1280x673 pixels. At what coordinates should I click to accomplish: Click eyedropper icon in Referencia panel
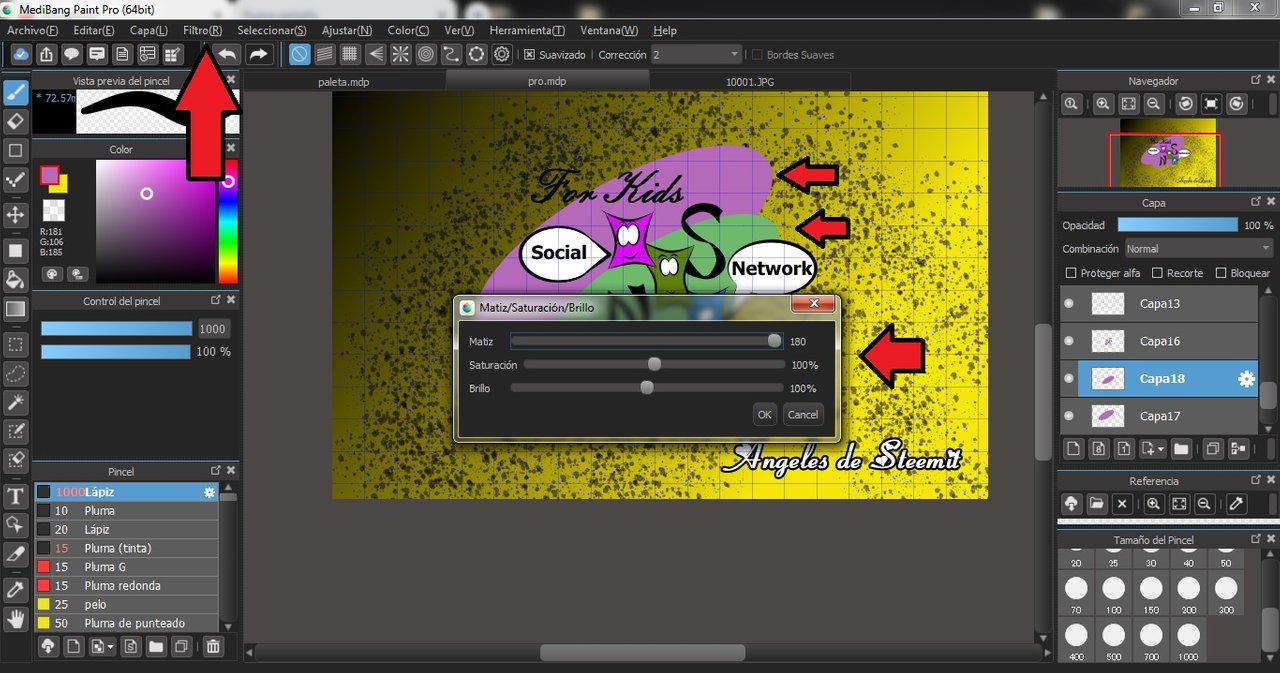pyautogui.click(x=1236, y=504)
